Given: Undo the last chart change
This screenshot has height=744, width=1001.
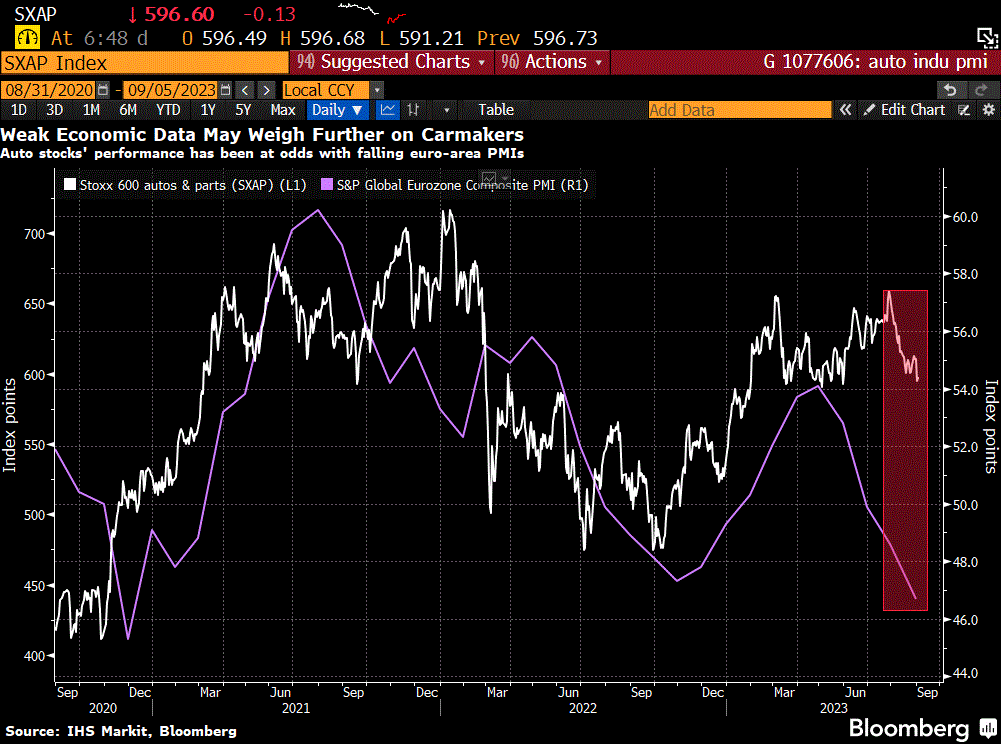Looking at the screenshot, I should [950, 90].
